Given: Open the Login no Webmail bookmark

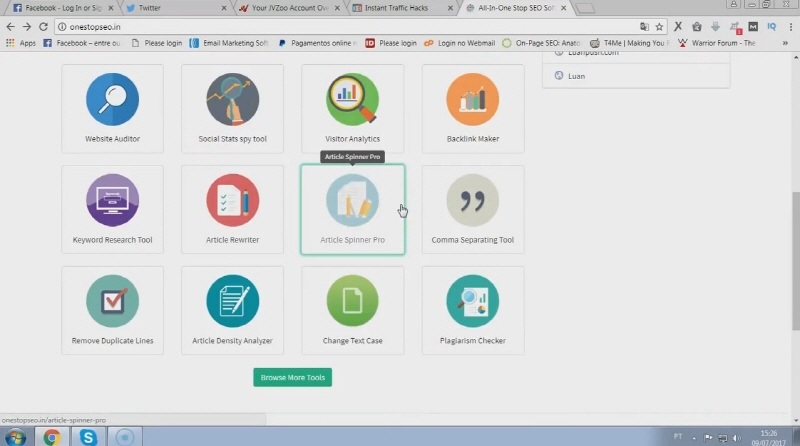Looking at the screenshot, I should [460, 43].
